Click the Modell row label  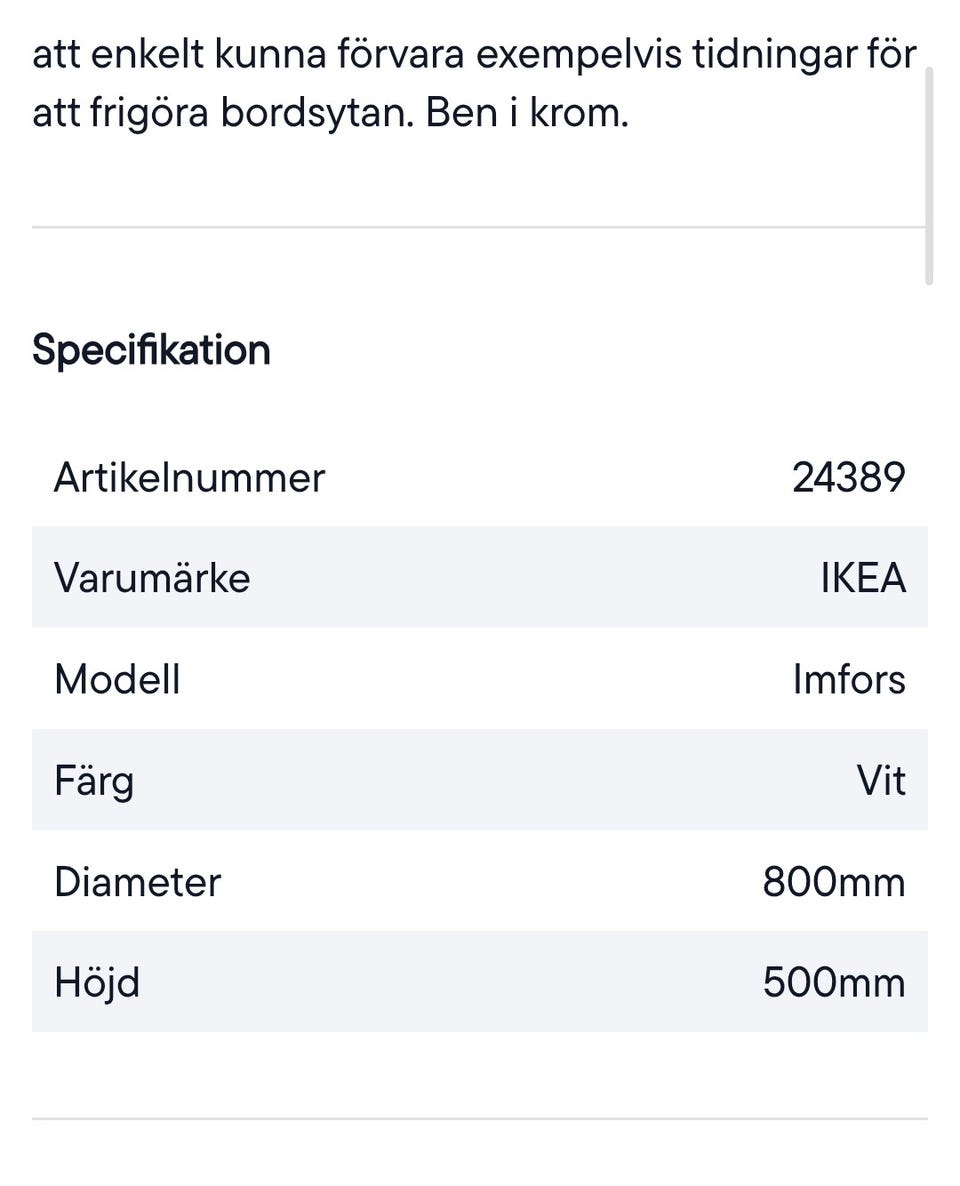117,679
